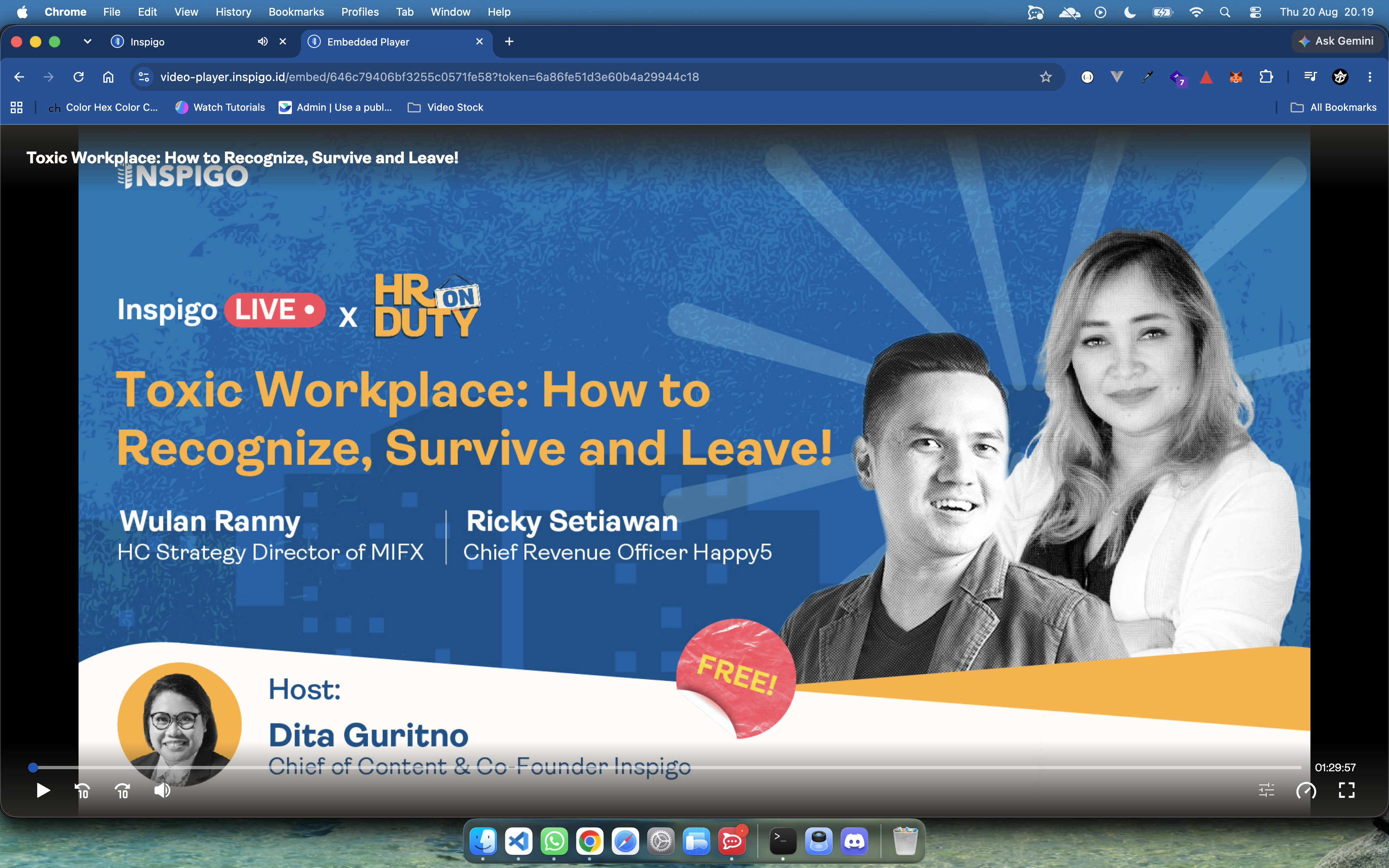Open Watch Tutorials bookmark
Image resolution: width=1389 pixels, height=868 pixels.
click(x=220, y=107)
